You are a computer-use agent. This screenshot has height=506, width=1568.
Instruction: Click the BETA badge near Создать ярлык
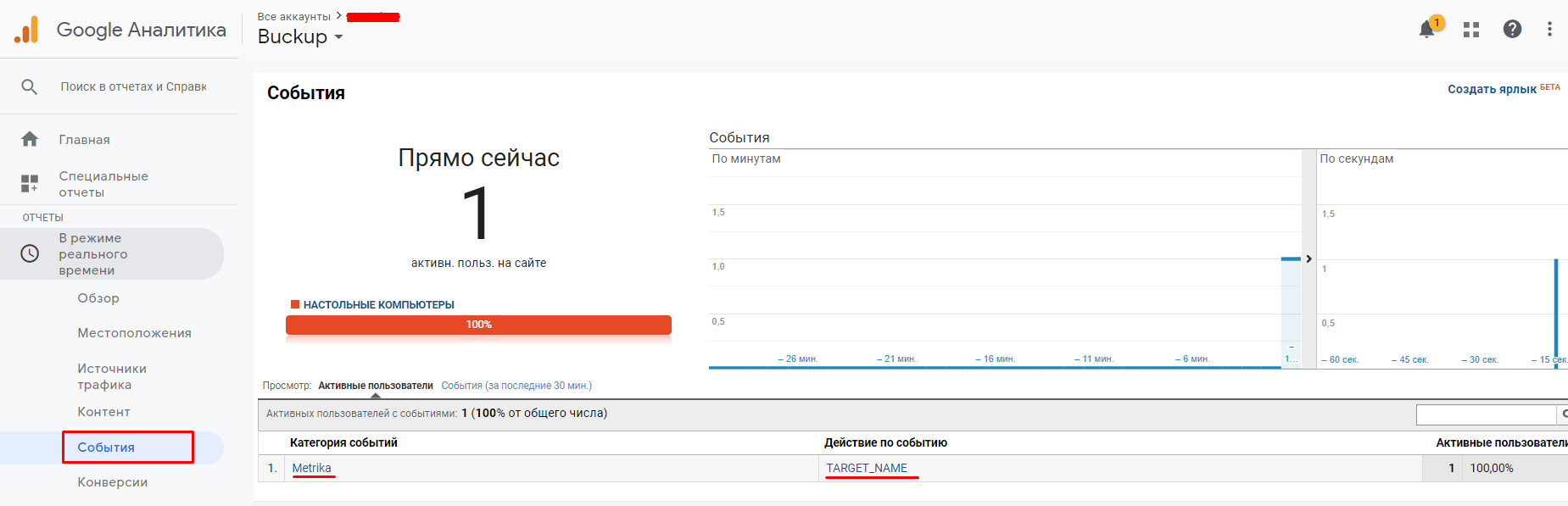[1550, 87]
